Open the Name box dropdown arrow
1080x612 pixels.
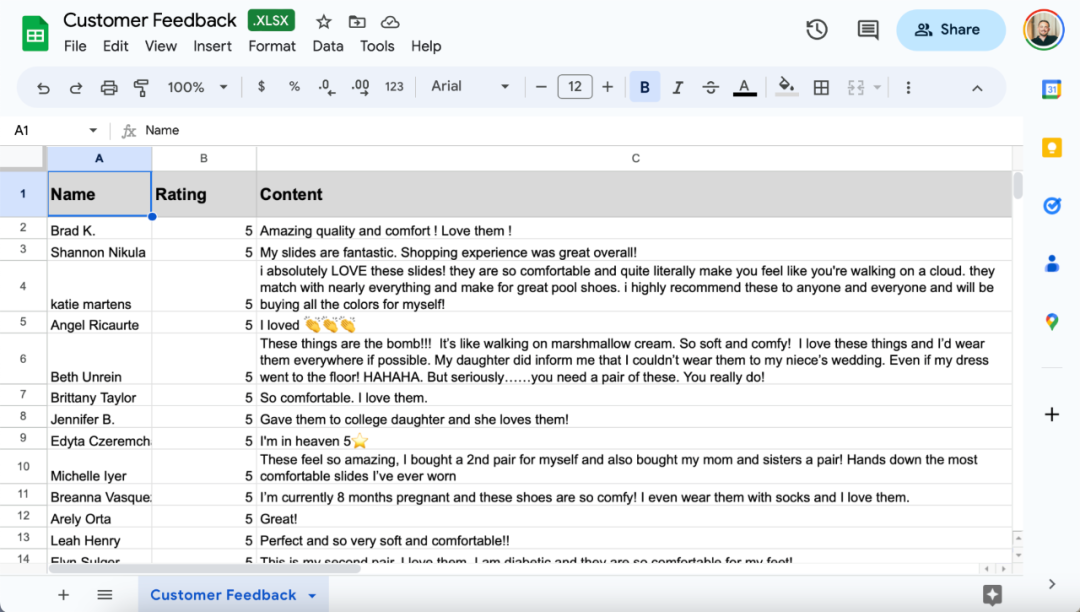coord(93,130)
